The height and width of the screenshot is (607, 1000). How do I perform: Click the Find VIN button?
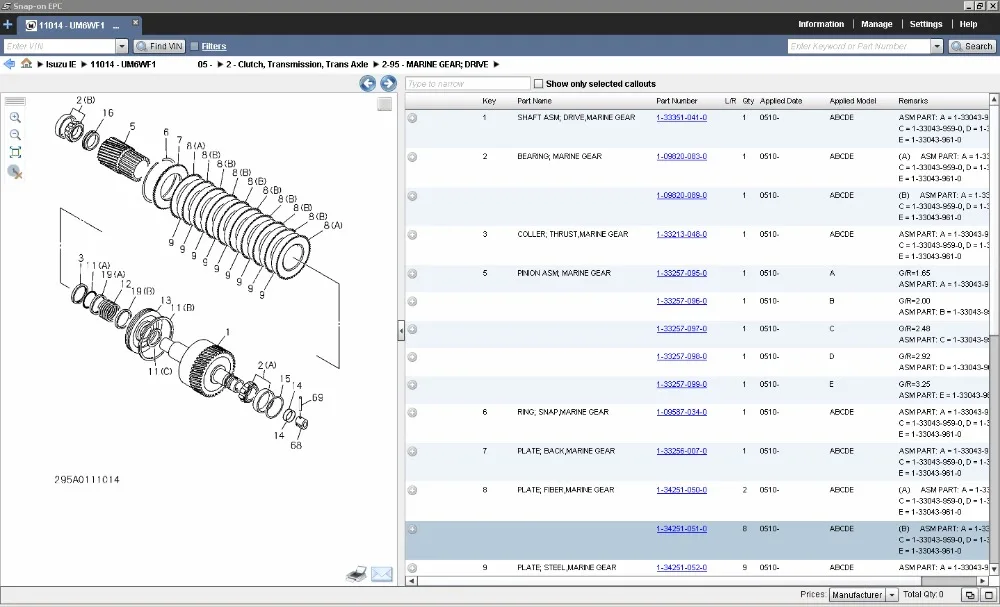(159, 46)
